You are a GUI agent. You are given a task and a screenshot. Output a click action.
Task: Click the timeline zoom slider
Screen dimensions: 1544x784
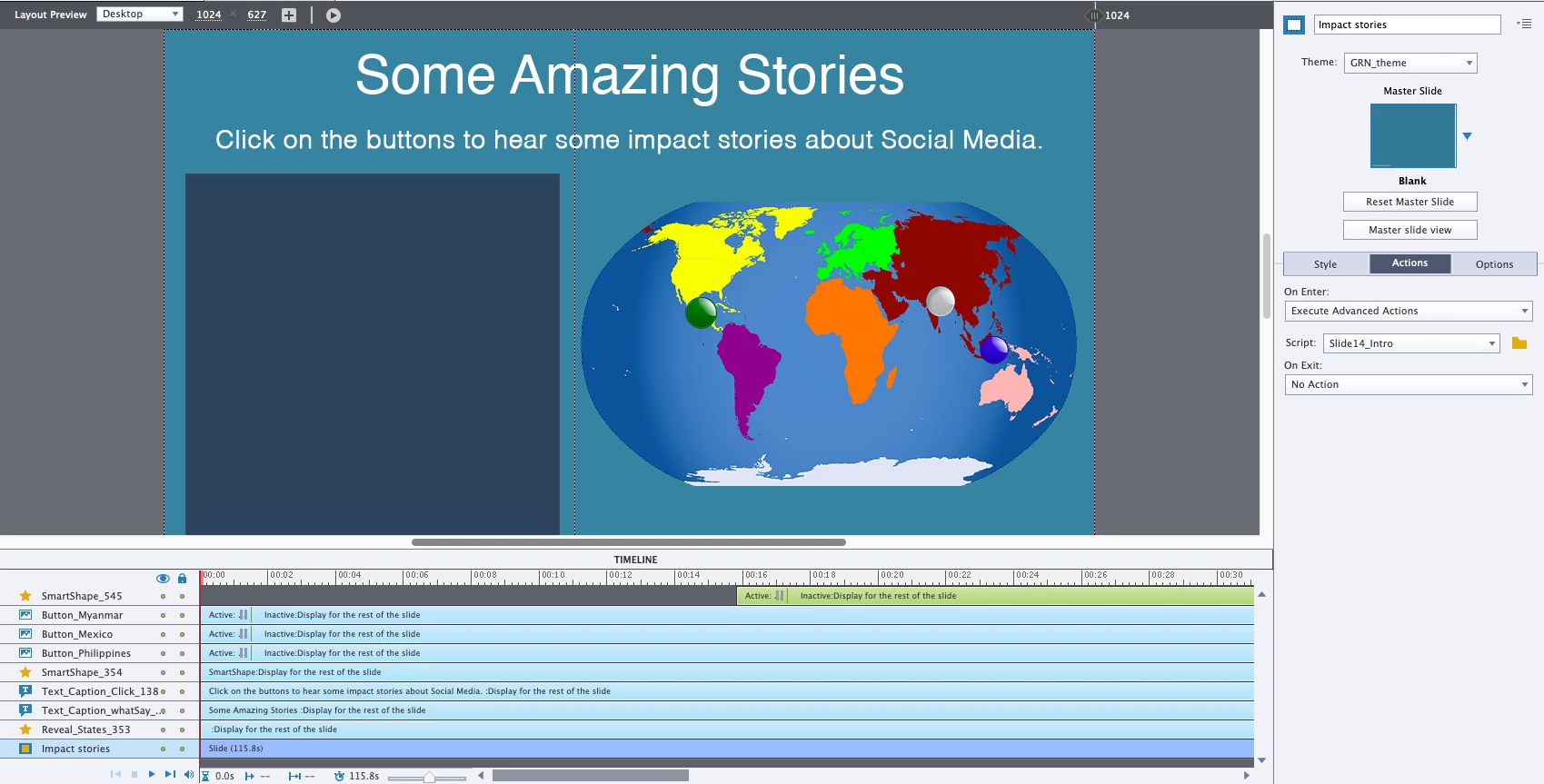coord(428,777)
